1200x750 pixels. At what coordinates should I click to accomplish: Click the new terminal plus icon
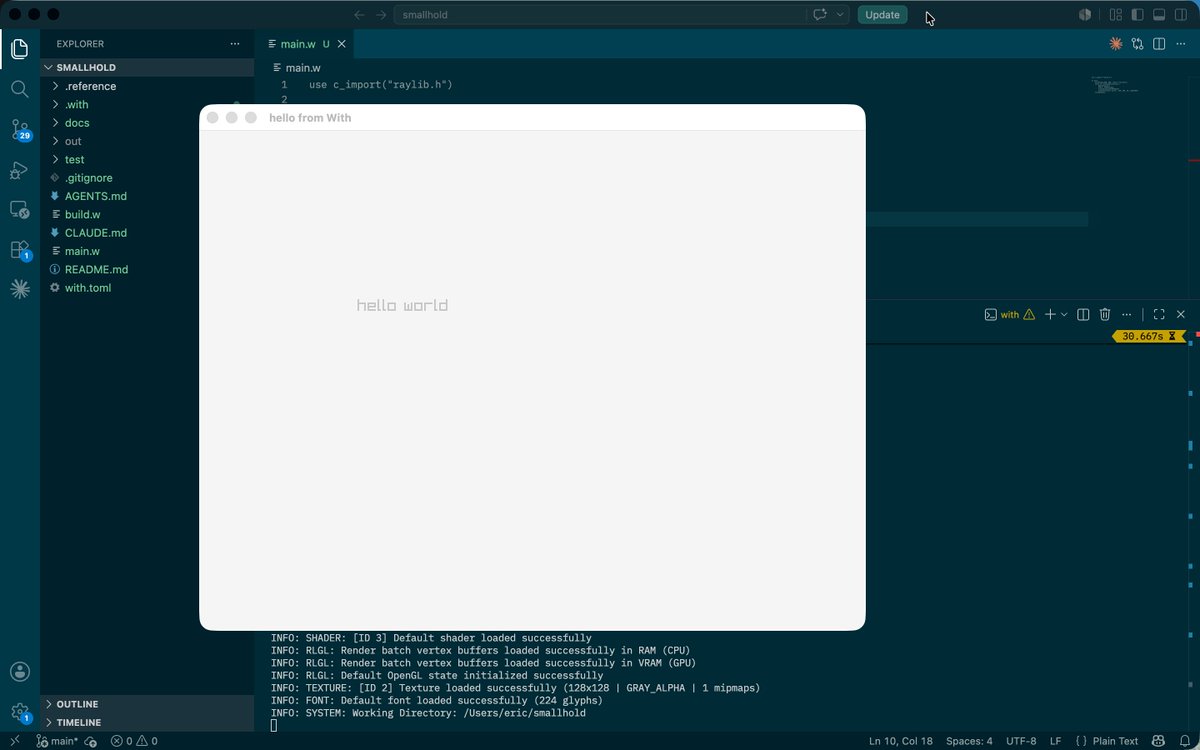(1050, 314)
